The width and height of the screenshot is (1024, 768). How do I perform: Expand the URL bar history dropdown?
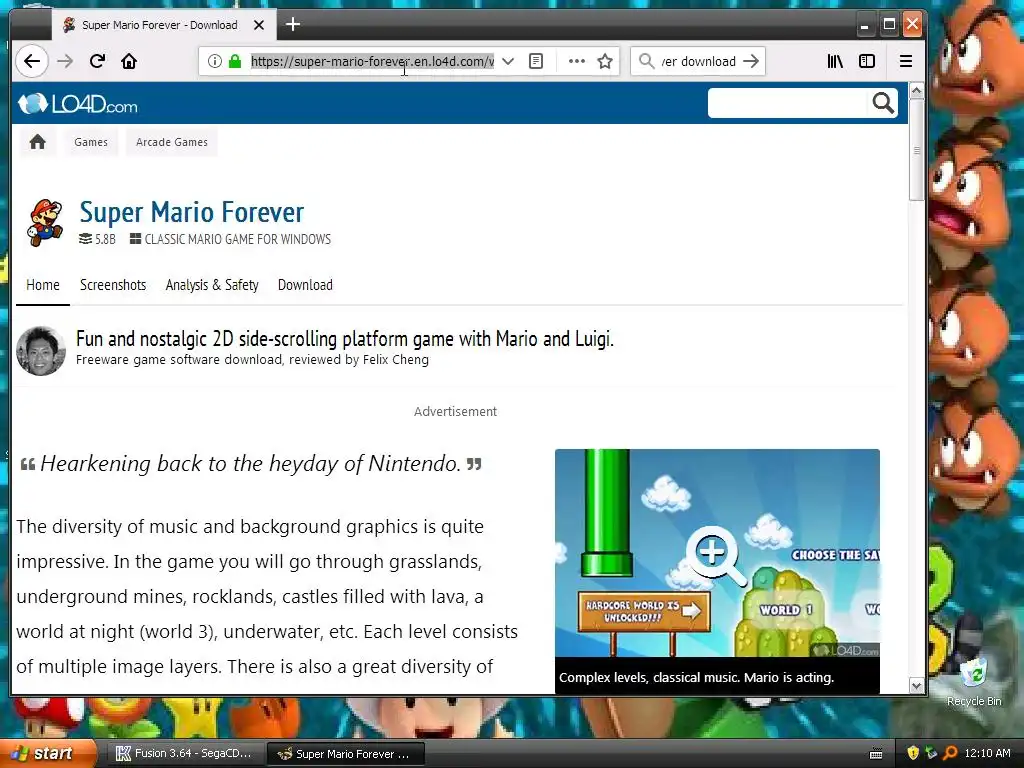tap(508, 61)
